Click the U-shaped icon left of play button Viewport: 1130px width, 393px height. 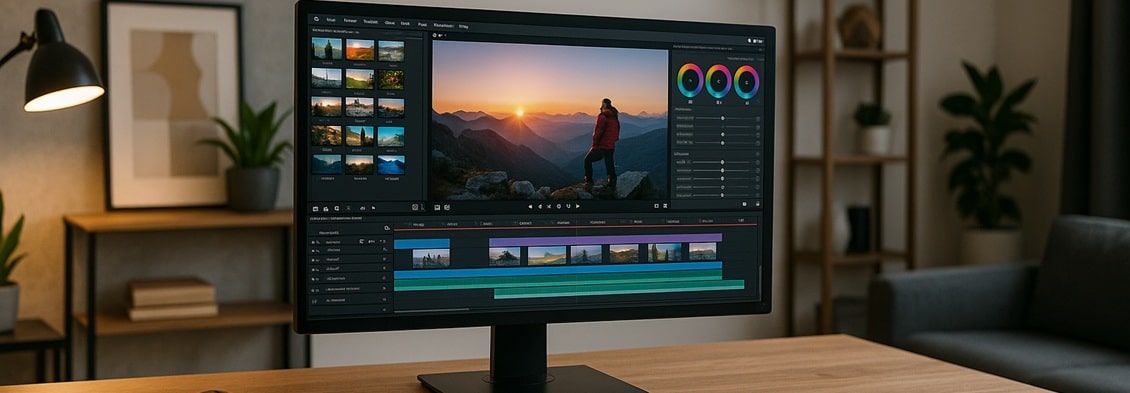point(568,206)
